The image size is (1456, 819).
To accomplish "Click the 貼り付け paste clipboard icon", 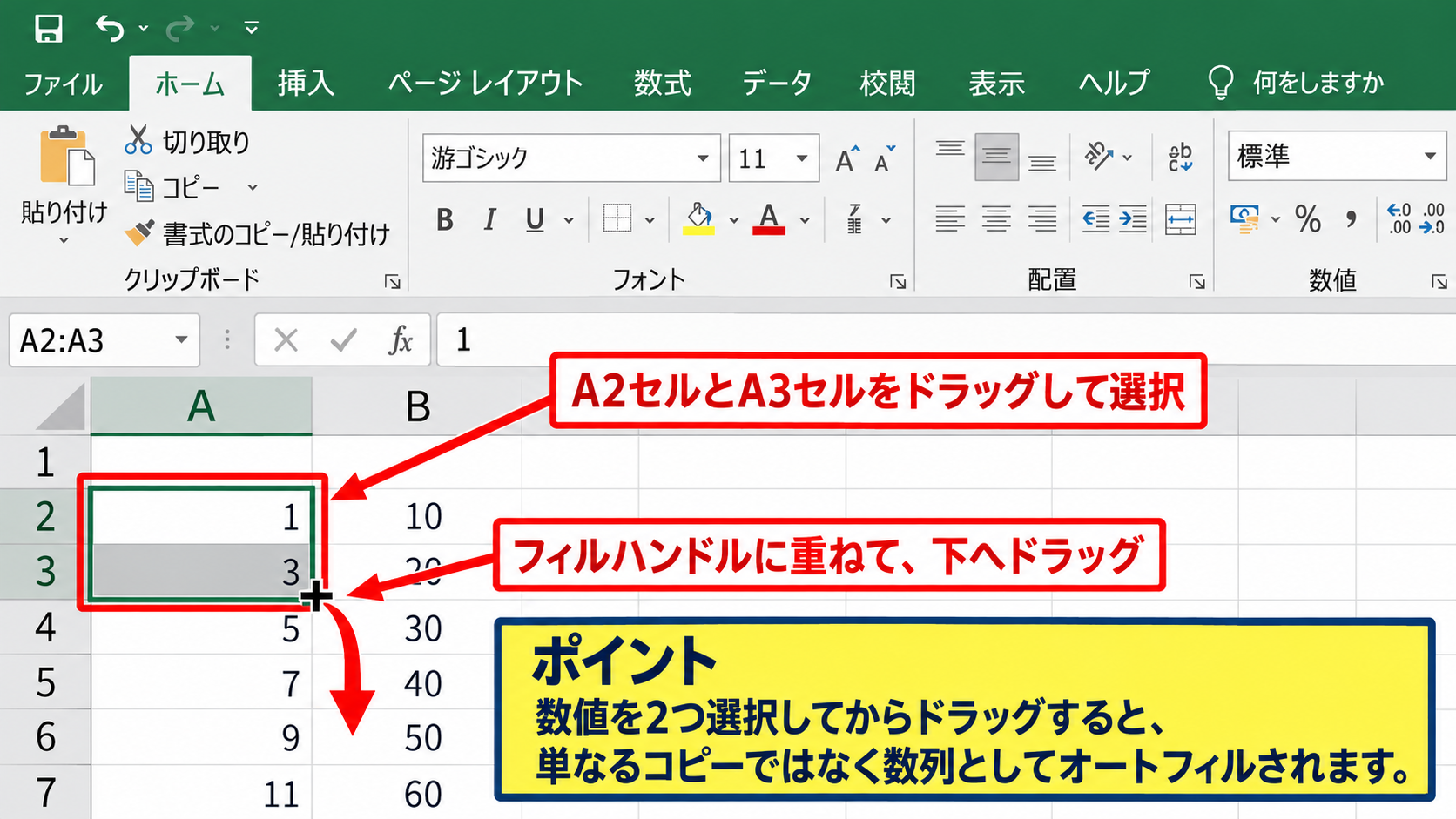I will pos(66,156).
